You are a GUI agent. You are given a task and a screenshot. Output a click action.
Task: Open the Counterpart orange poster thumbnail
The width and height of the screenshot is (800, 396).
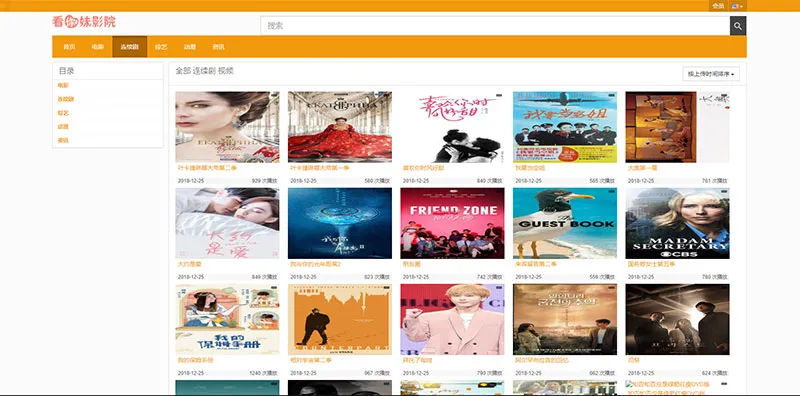(340, 319)
